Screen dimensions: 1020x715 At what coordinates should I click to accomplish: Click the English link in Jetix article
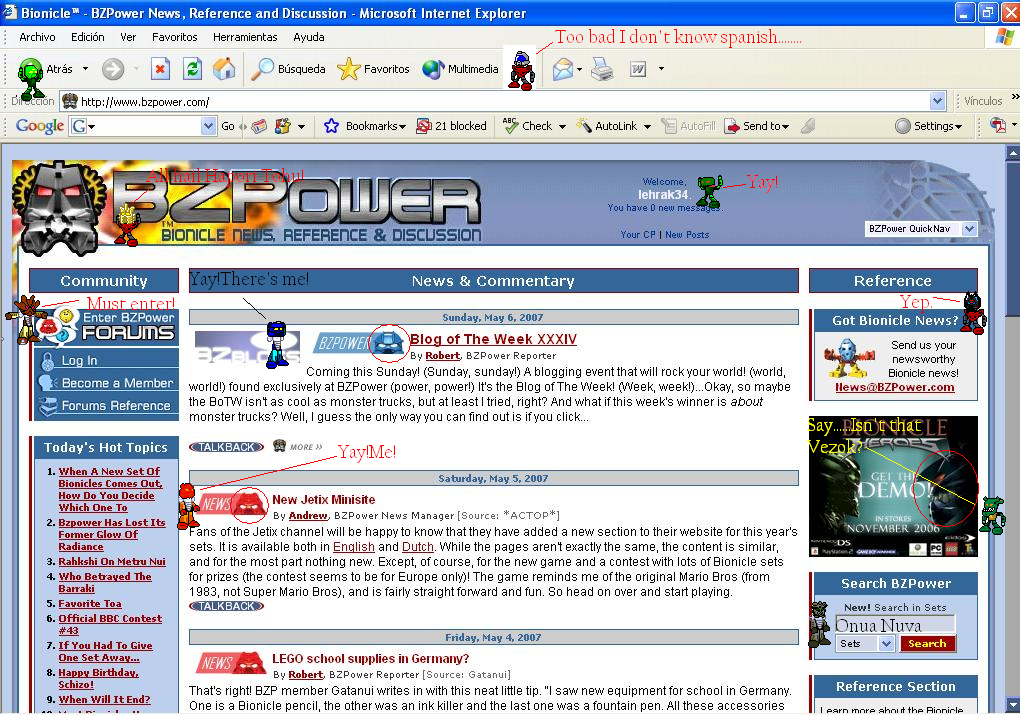354,546
